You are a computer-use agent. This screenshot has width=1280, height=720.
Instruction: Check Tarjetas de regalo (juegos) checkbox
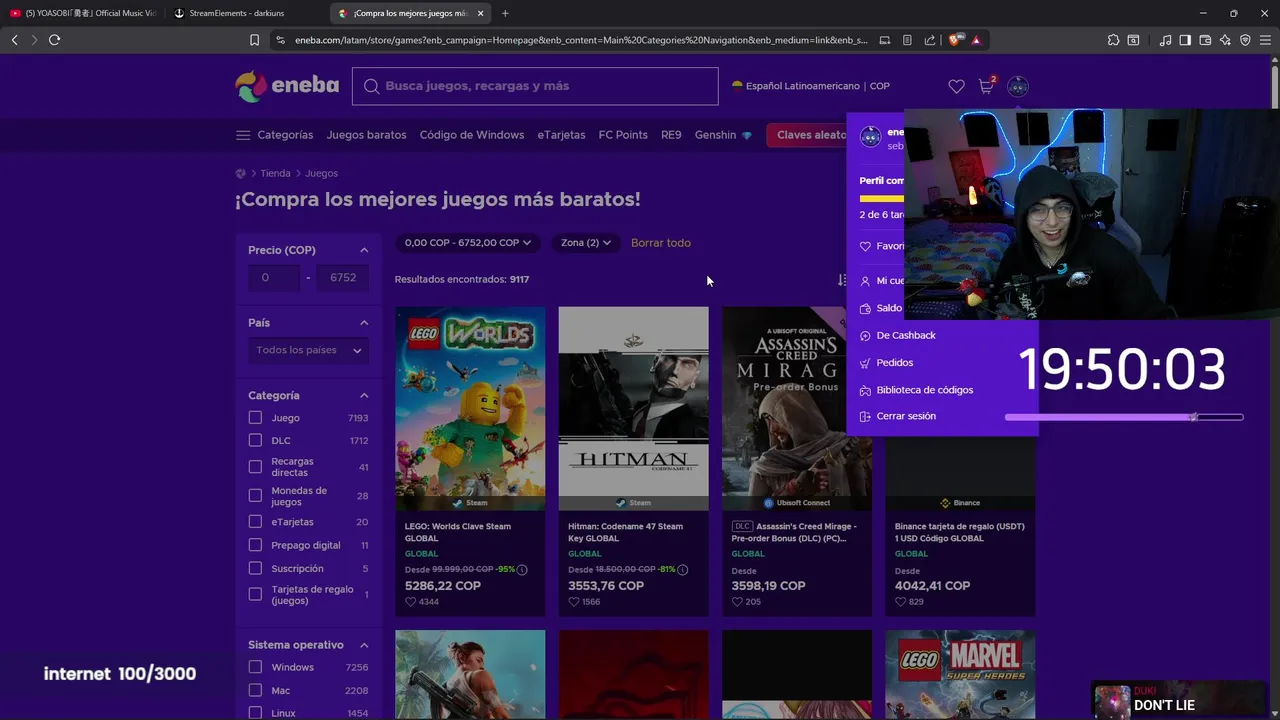[255, 595]
